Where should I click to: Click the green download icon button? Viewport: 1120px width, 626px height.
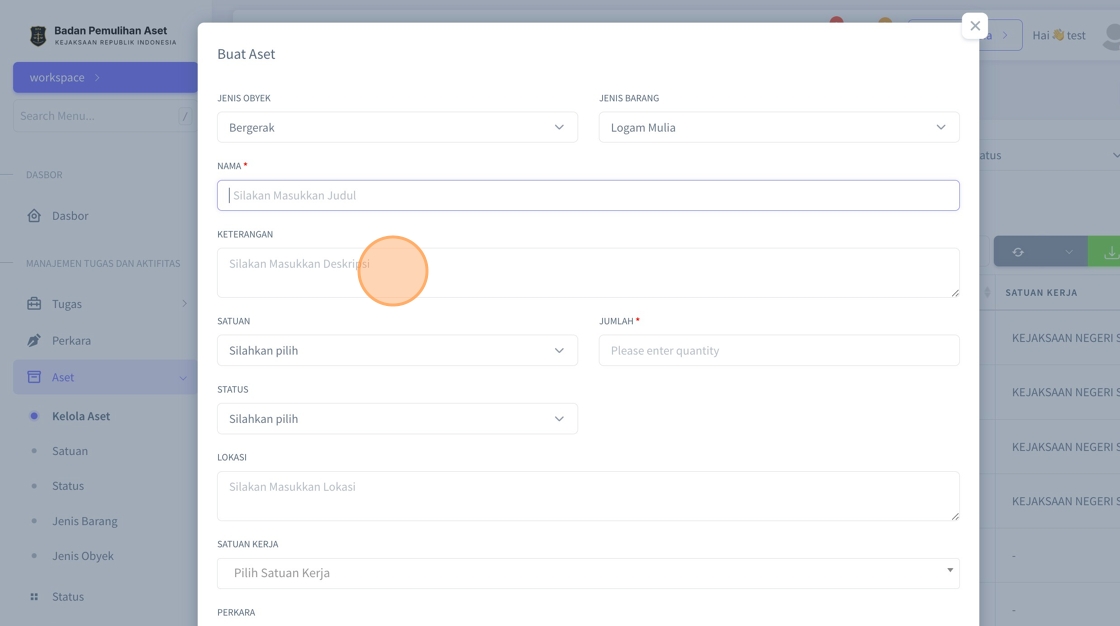point(1109,252)
